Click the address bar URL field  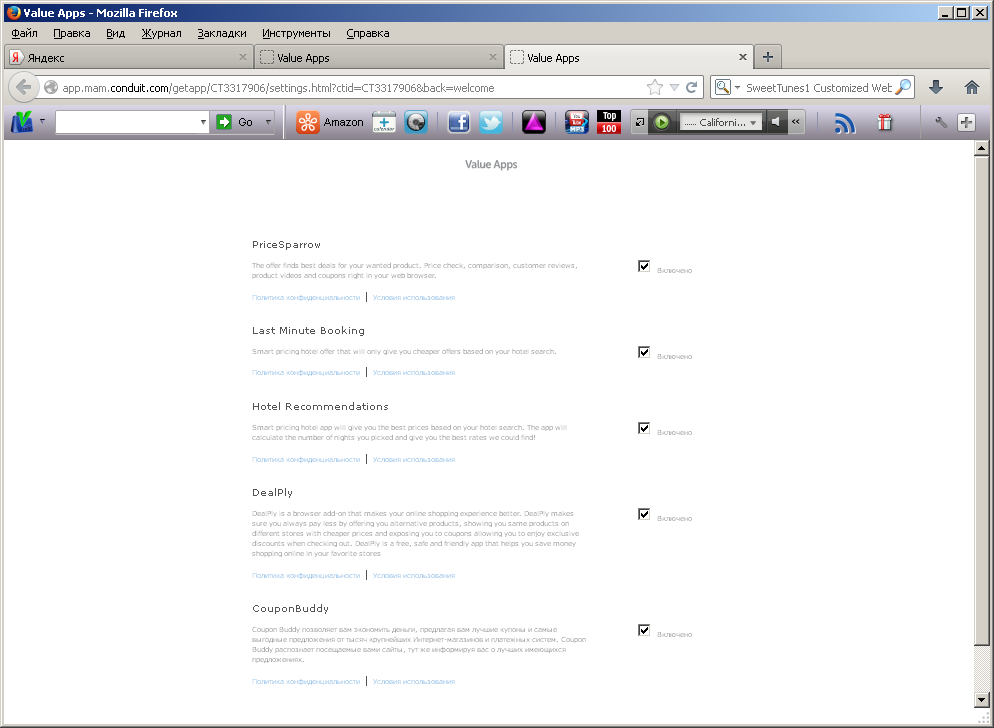(x=352, y=88)
